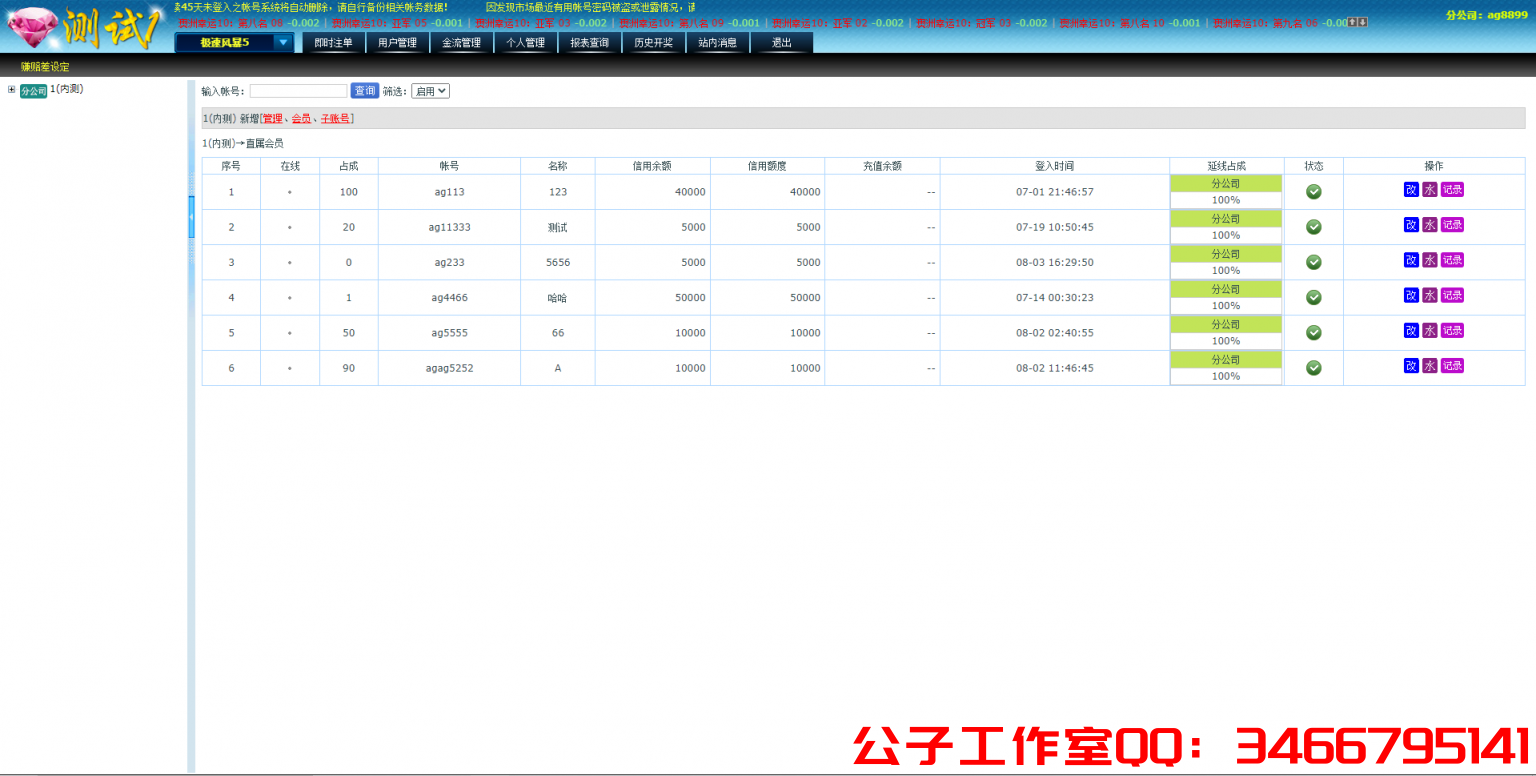Collapse the left sidebar with the splitter handle
The image size is (1536, 776).
[191, 216]
